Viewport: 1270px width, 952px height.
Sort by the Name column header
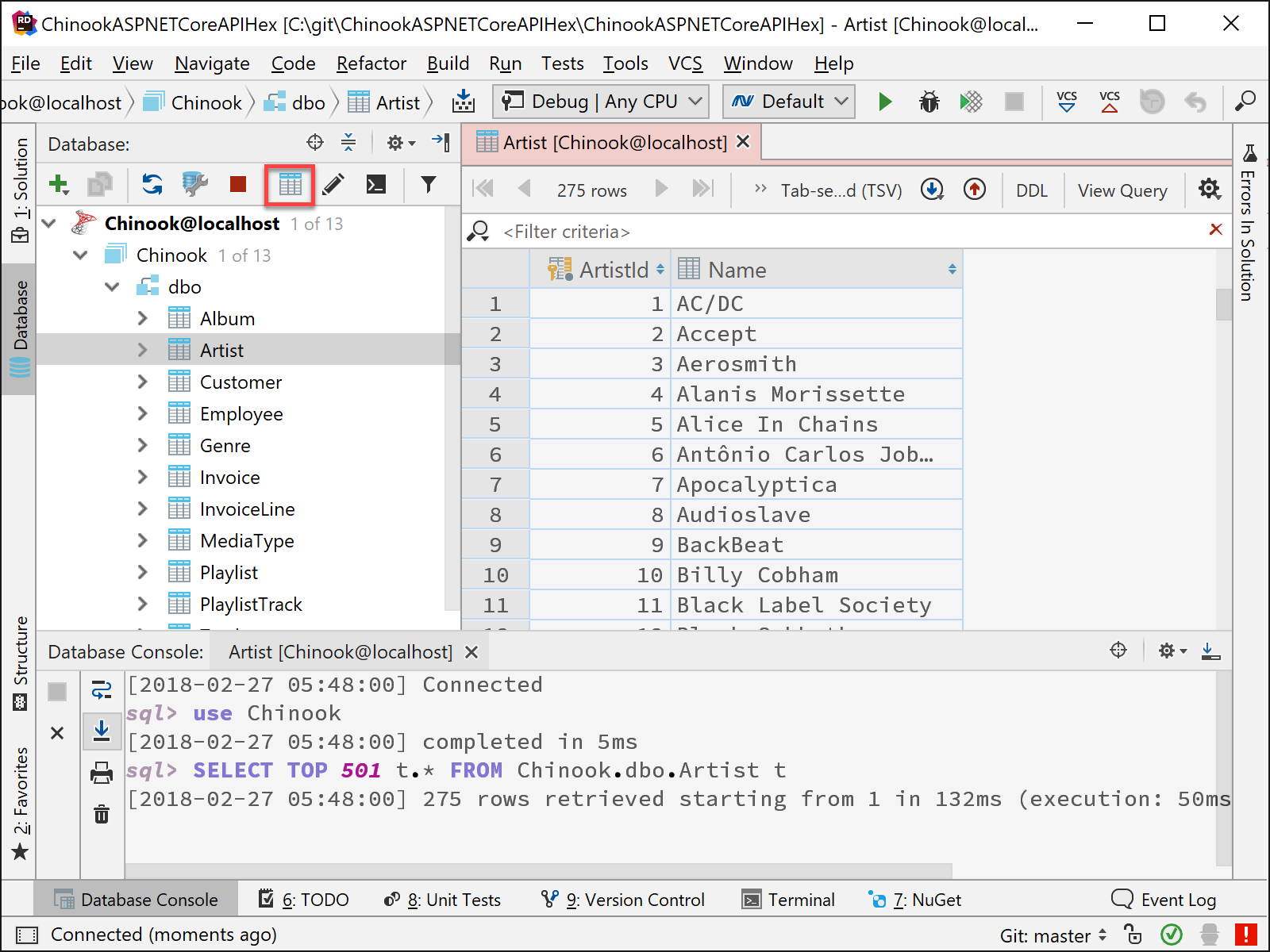pyautogui.click(x=817, y=270)
